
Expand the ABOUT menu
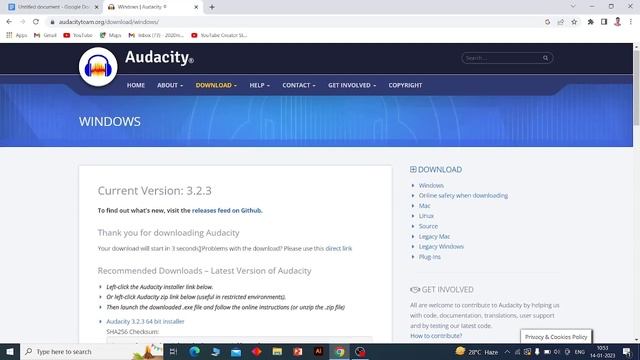[170, 85]
